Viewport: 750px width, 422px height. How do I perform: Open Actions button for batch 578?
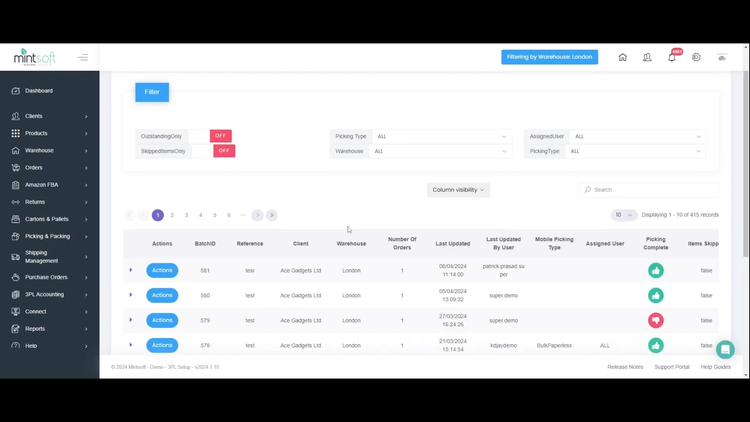(162, 345)
